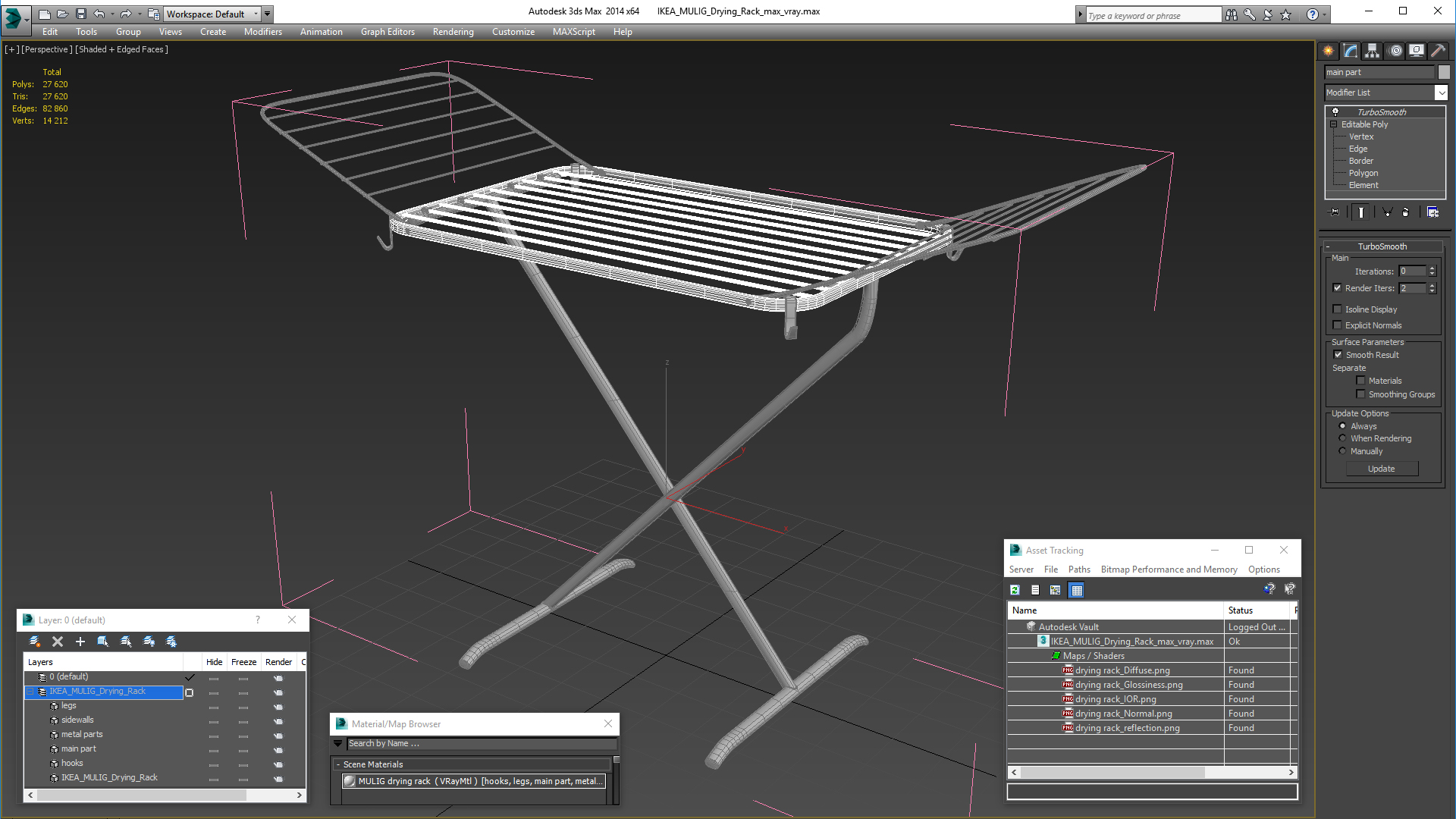The width and height of the screenshot is (1456, 819).
Task: Click Delete layer X icon in Layer toolbar
Action: coord(58,642)
